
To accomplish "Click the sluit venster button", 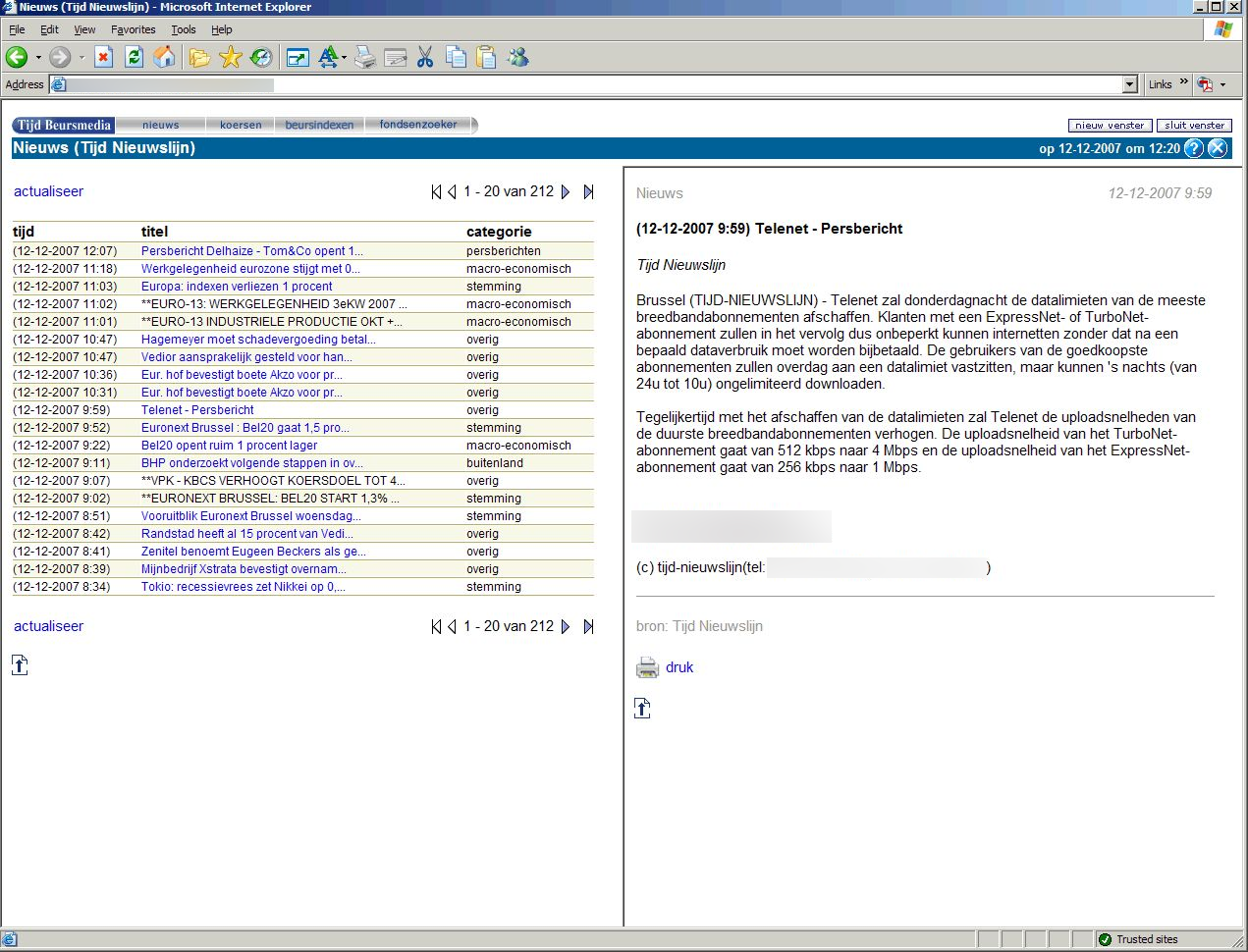I will coord(1194,125).
